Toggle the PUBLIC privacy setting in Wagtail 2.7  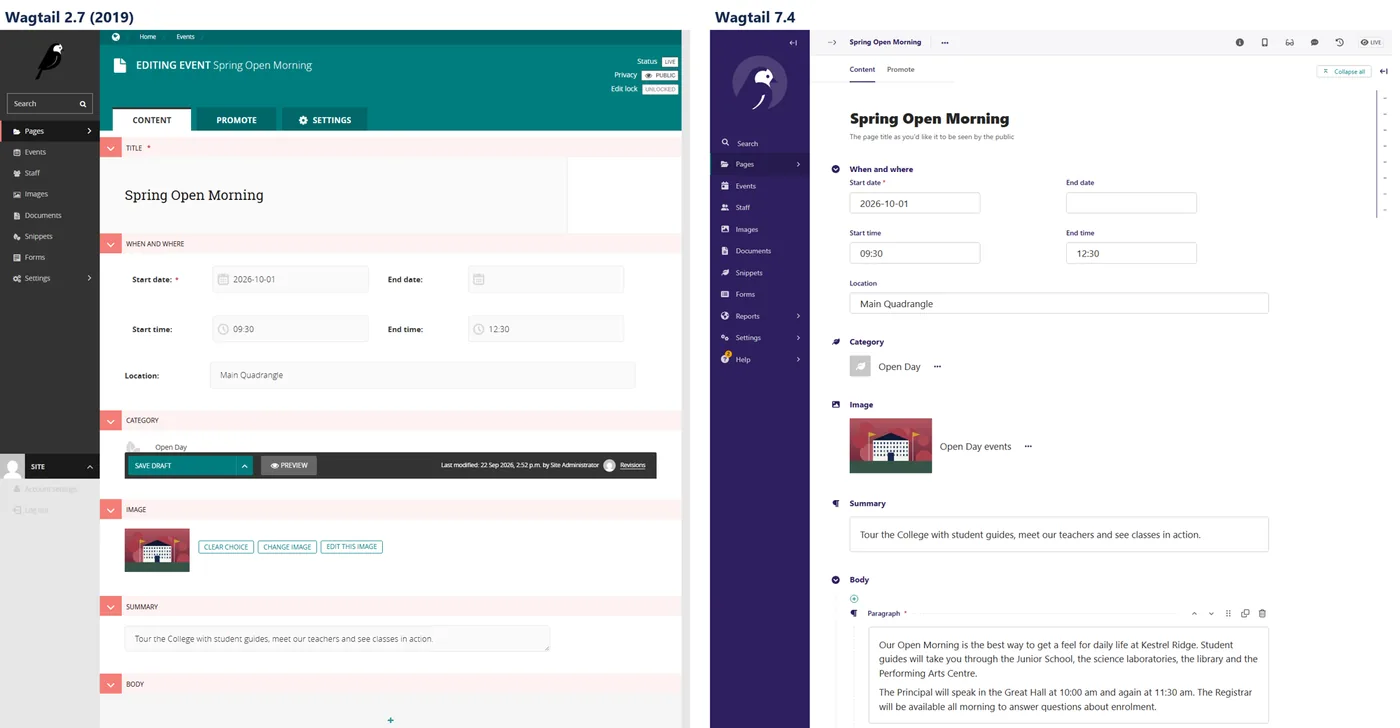tap(660, 75)
